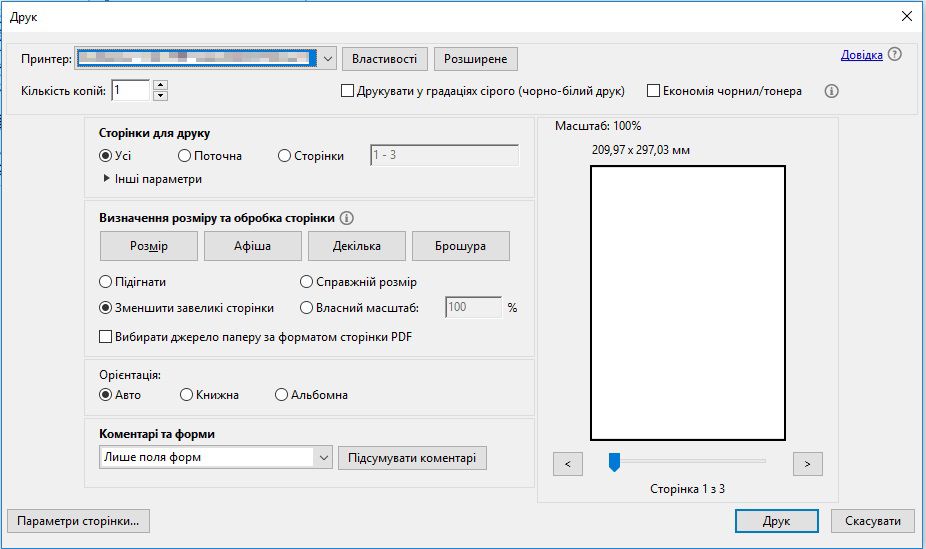Screen dimensions: 926x549
Task: Click Підсумувати коментарі button
Action: [412, 458]
